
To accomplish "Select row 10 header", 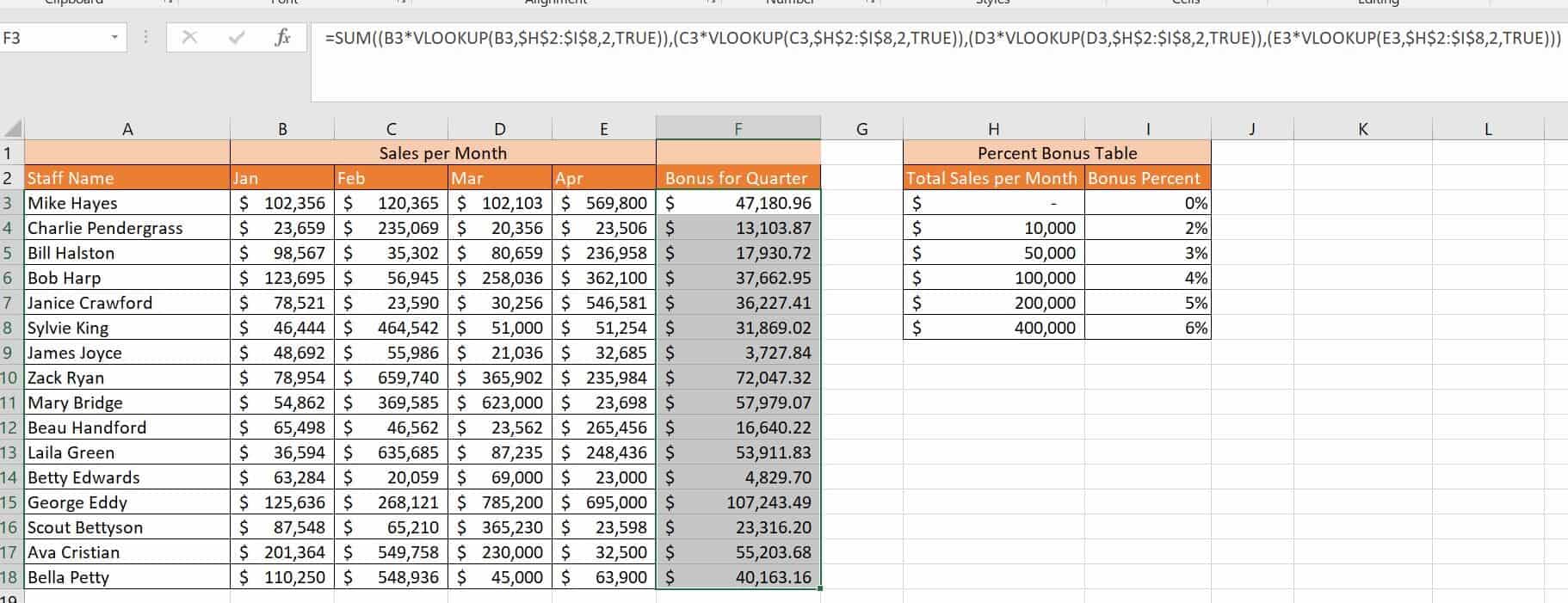I will [x=10, y=378].
